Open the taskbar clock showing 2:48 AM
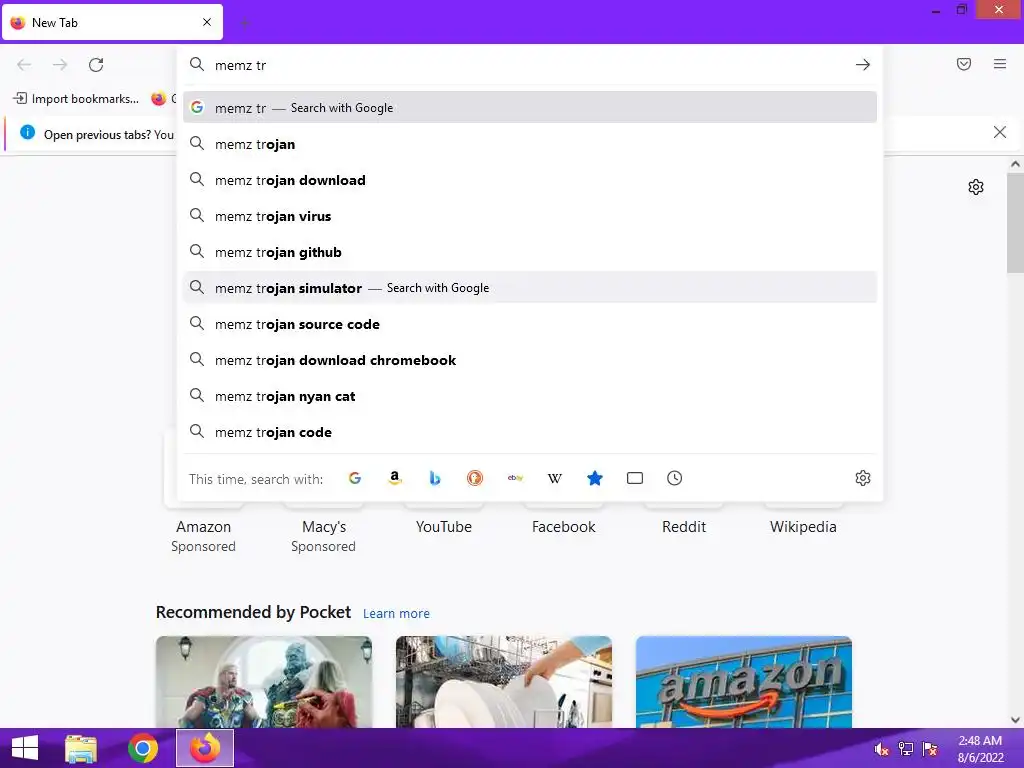 980,749
